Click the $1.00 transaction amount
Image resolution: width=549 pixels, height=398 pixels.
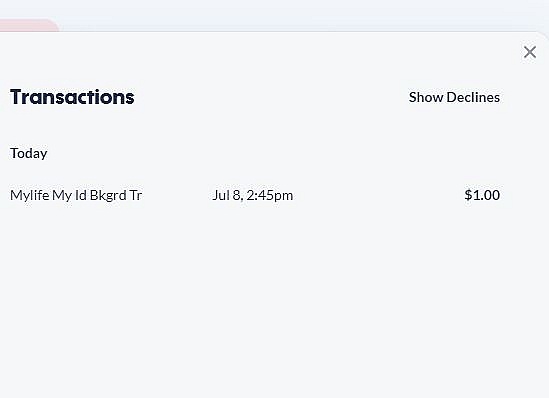[482, 195]
